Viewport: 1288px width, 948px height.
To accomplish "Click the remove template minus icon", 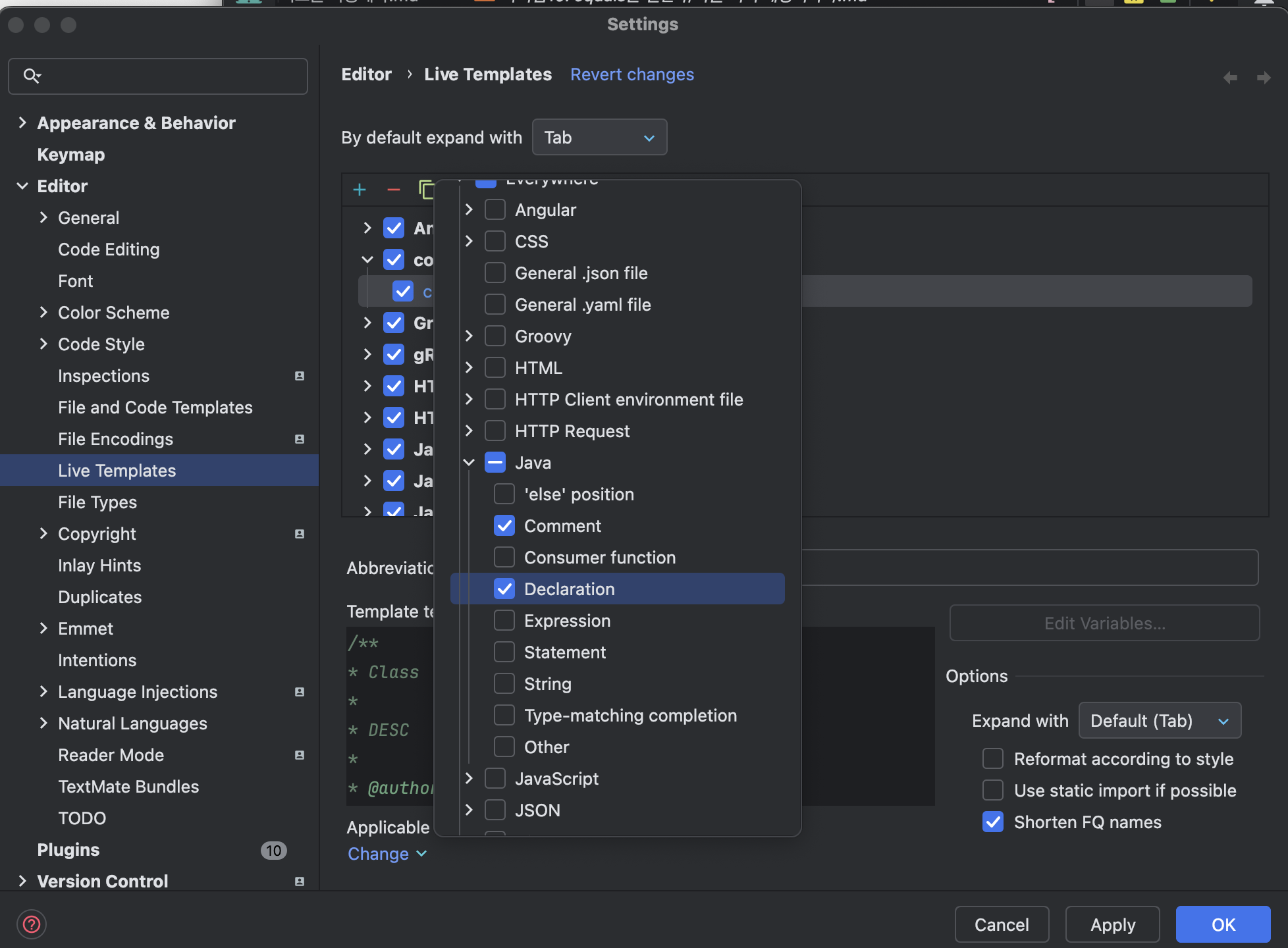I will [x=394, y=190].
